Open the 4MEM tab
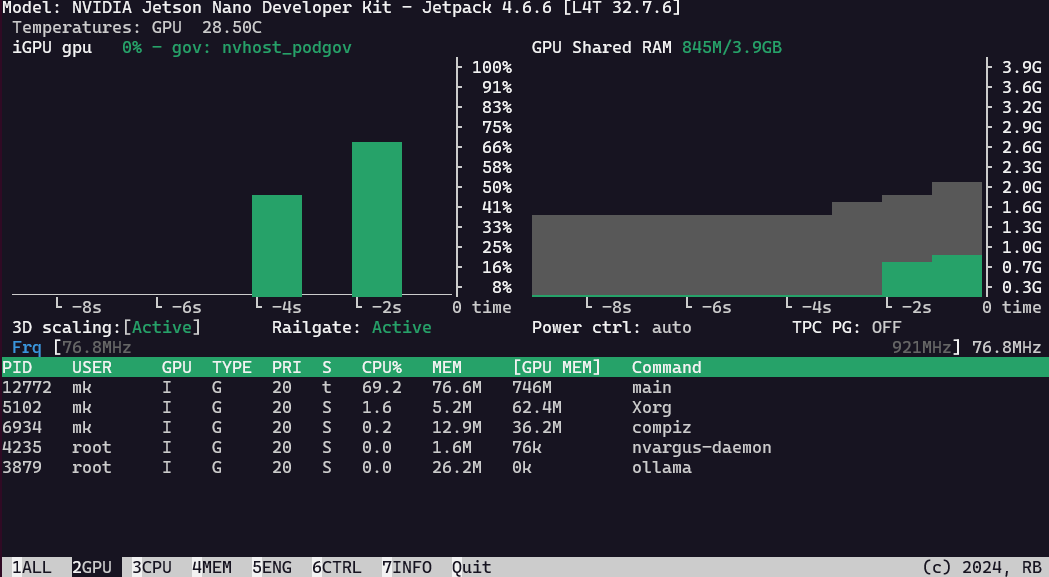 tap(212, 567)
